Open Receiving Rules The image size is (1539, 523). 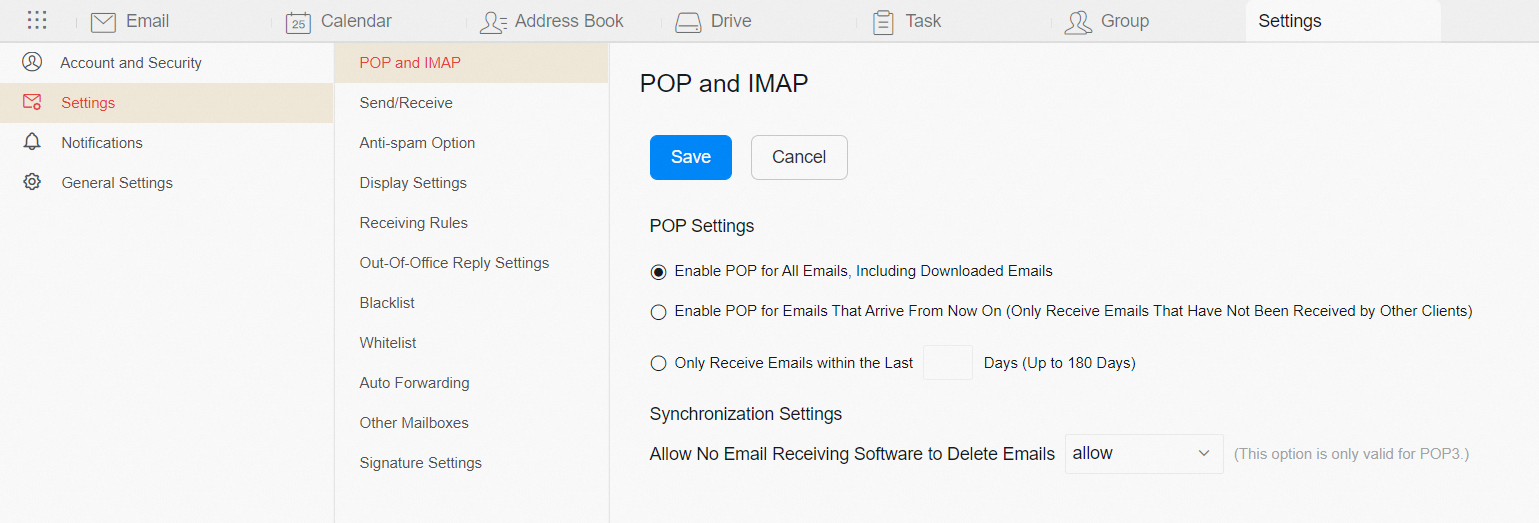pos(471,222)
